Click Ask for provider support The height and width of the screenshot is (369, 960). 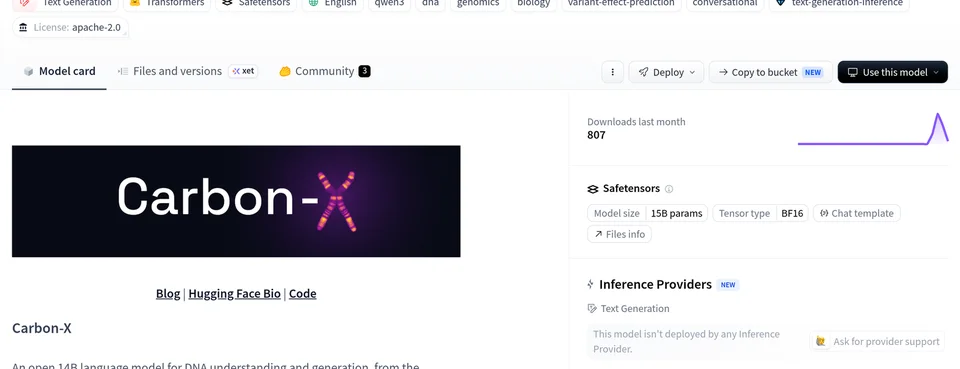pyautogui.click(x=877, y=341)
